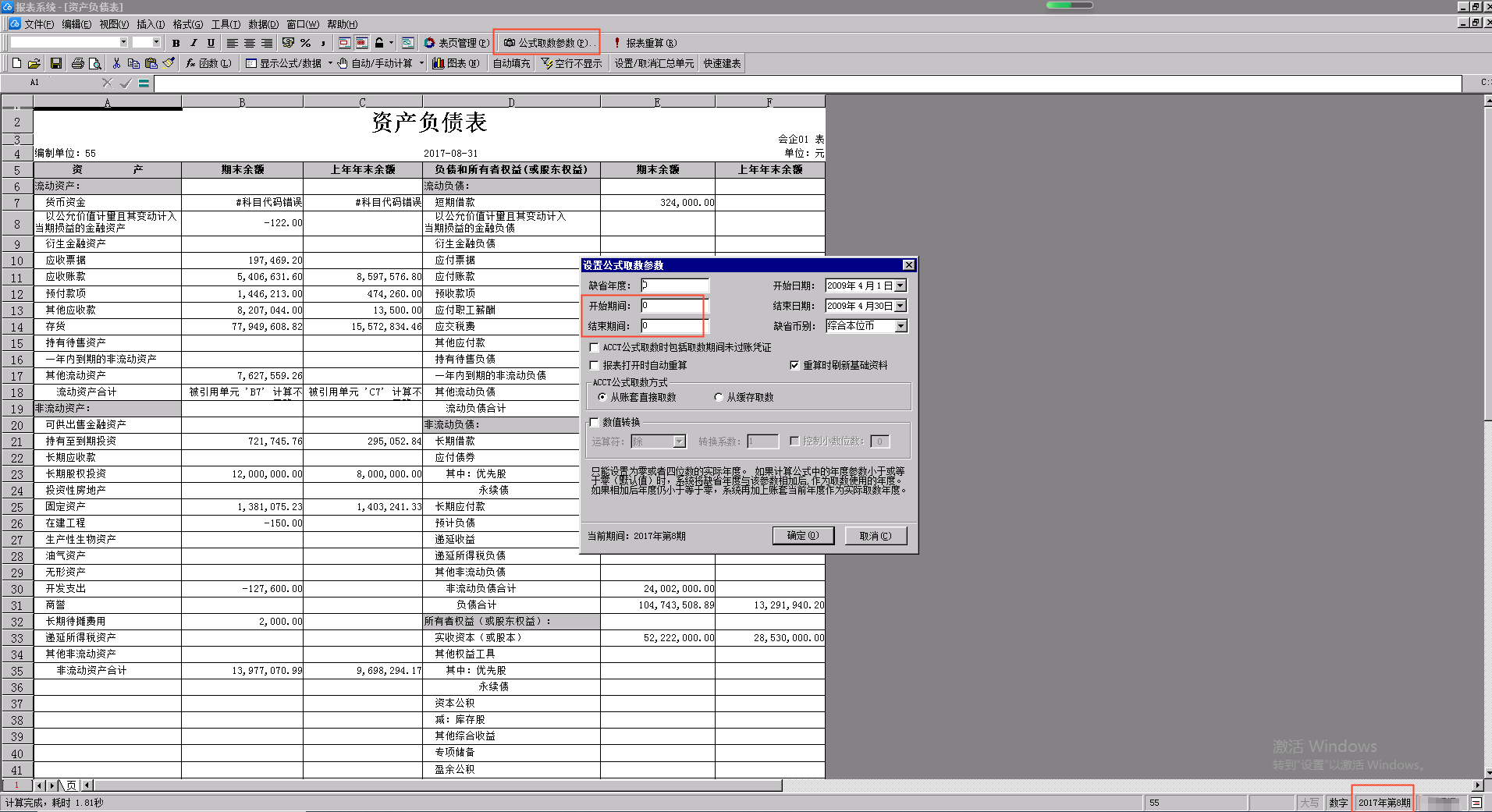This screenshot has width=1492, height=812.
Task: Open the 缺省币别 currency dropdown
Action: pyautogui.click(x=901, y=326)
